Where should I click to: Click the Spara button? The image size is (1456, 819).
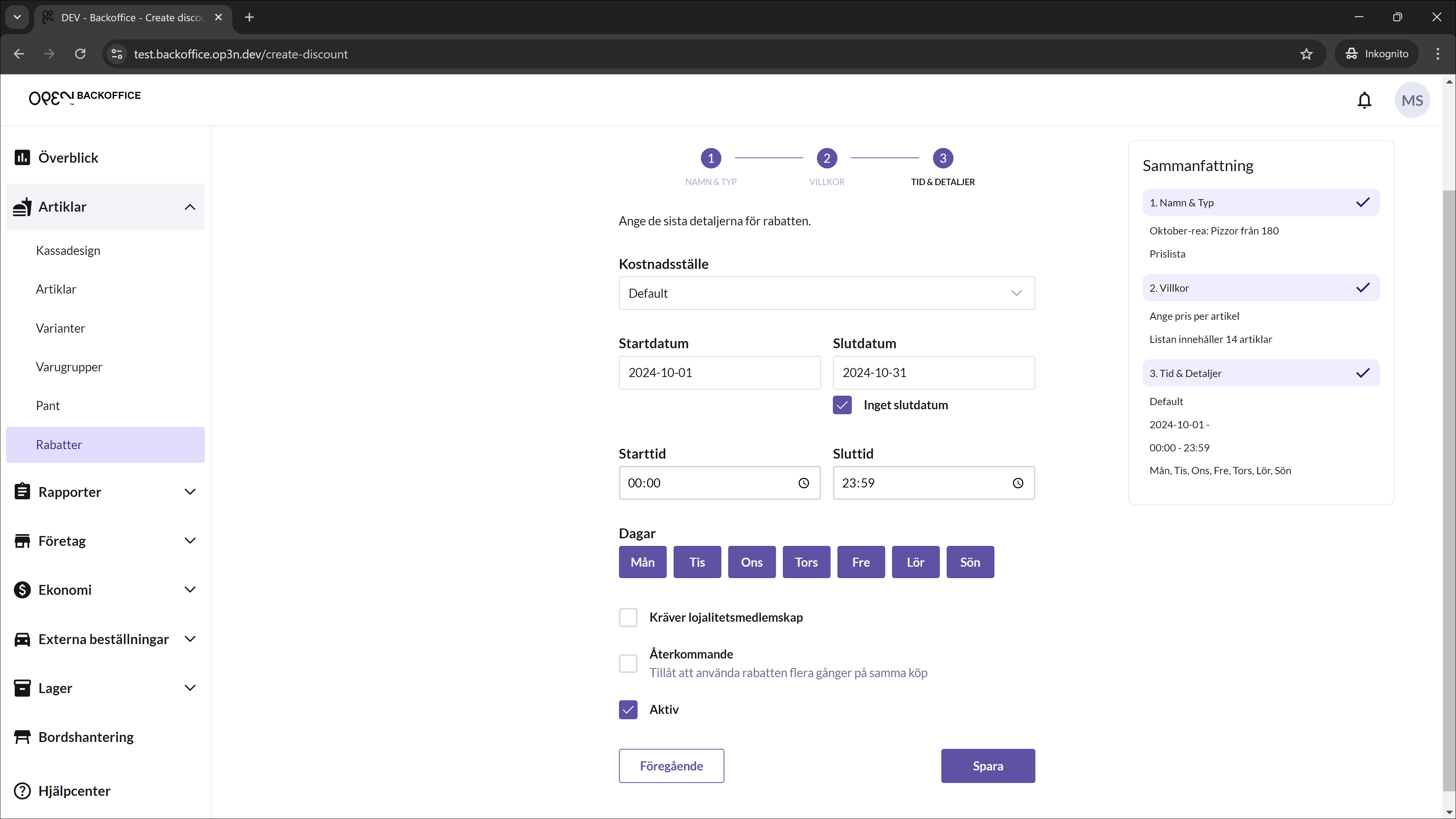coord(988,766)
